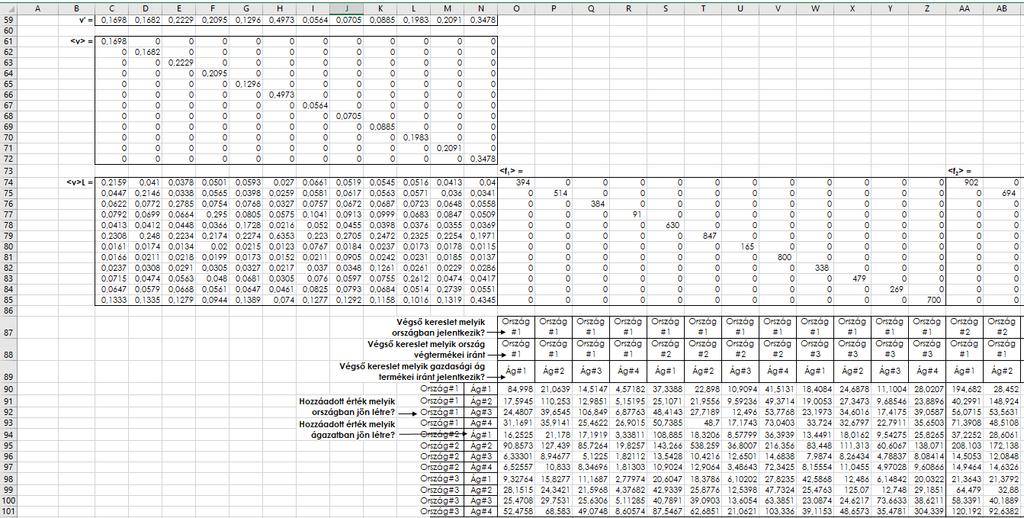Click the "v' =" label cell
The height and width of the screenshot is (518, 1024).
[x=84, y=20]
